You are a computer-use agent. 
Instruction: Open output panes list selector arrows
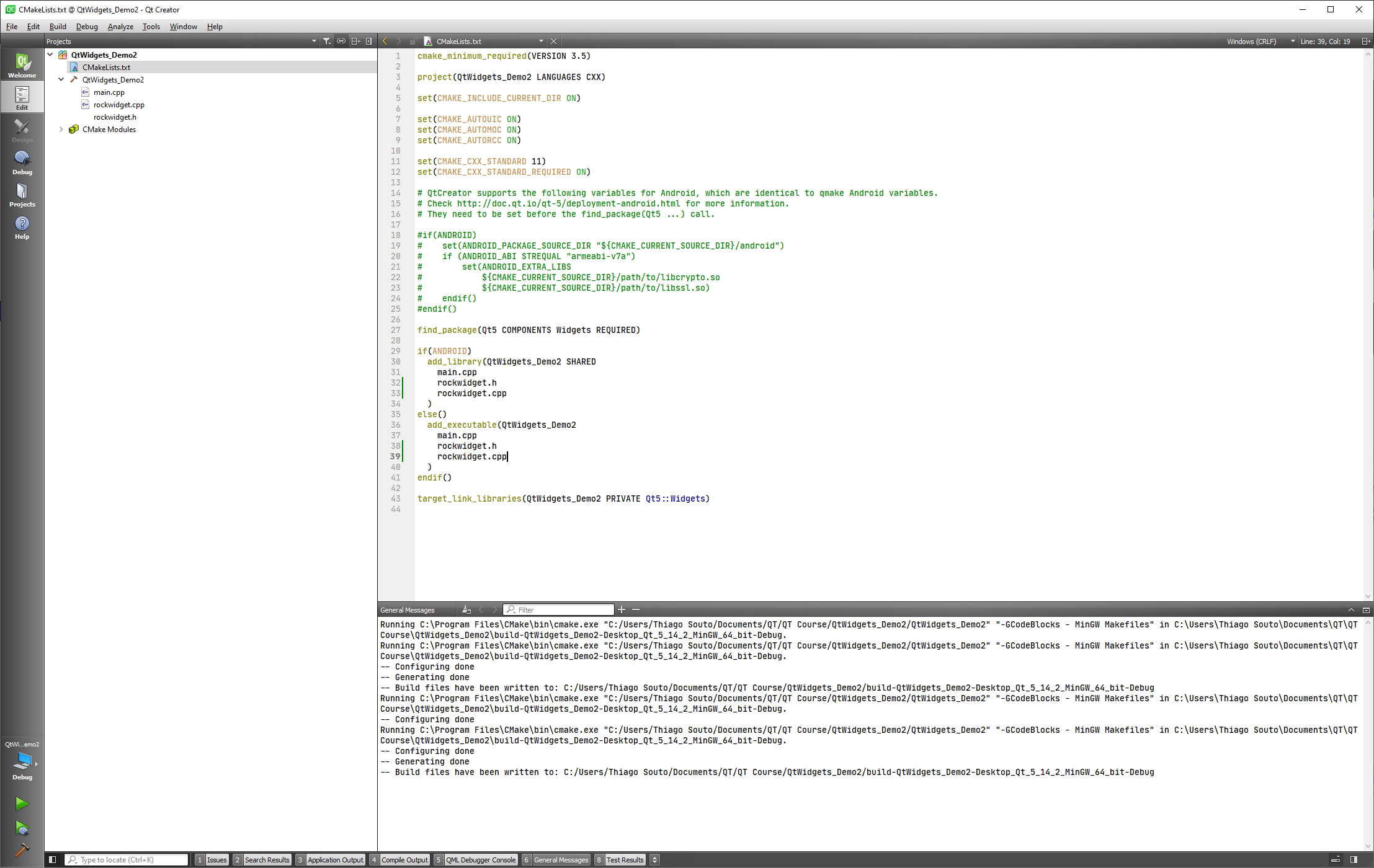[x=655, y=860]
